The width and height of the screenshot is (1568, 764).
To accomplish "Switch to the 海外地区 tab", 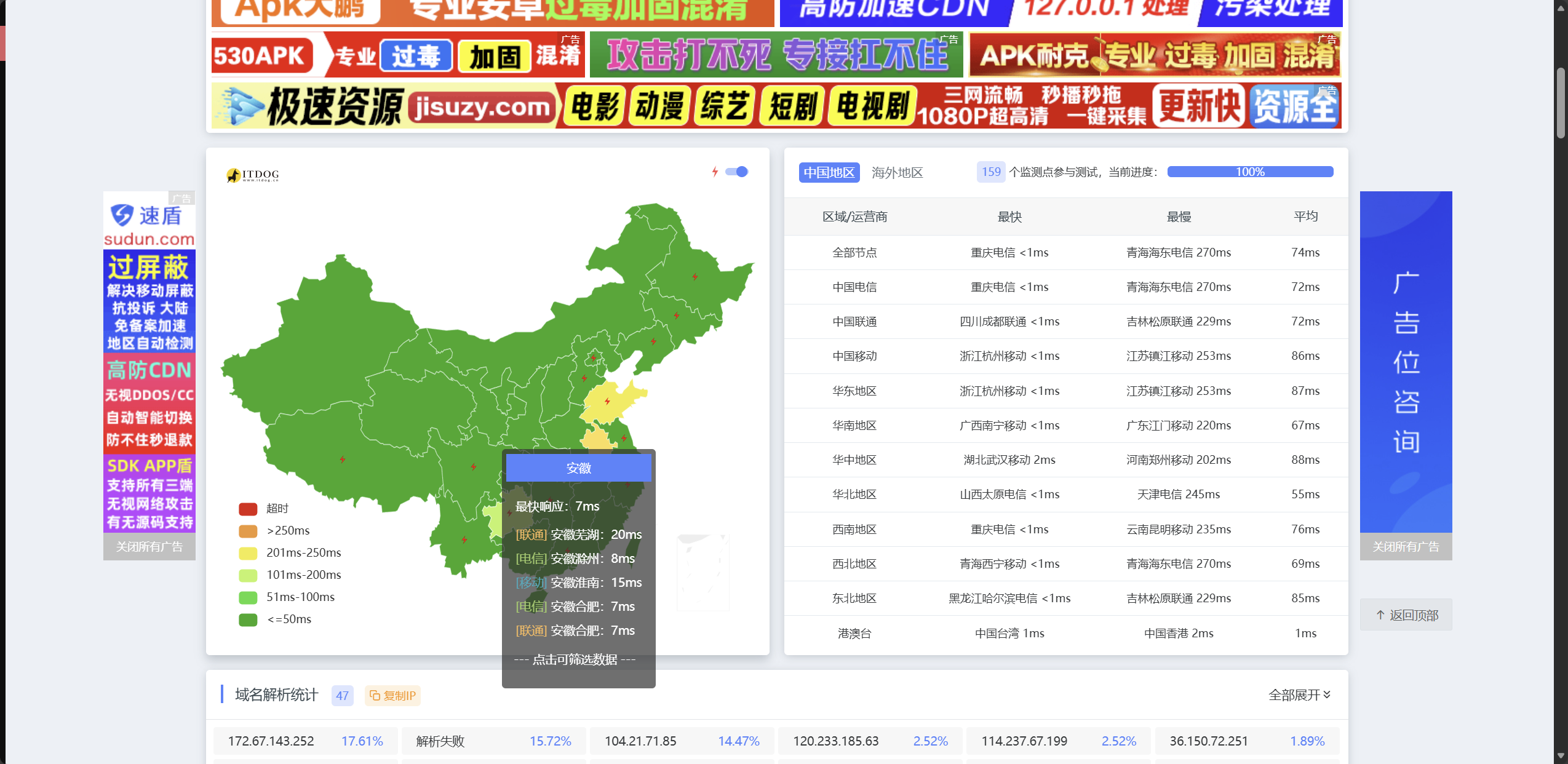I will tap(897, 173).
